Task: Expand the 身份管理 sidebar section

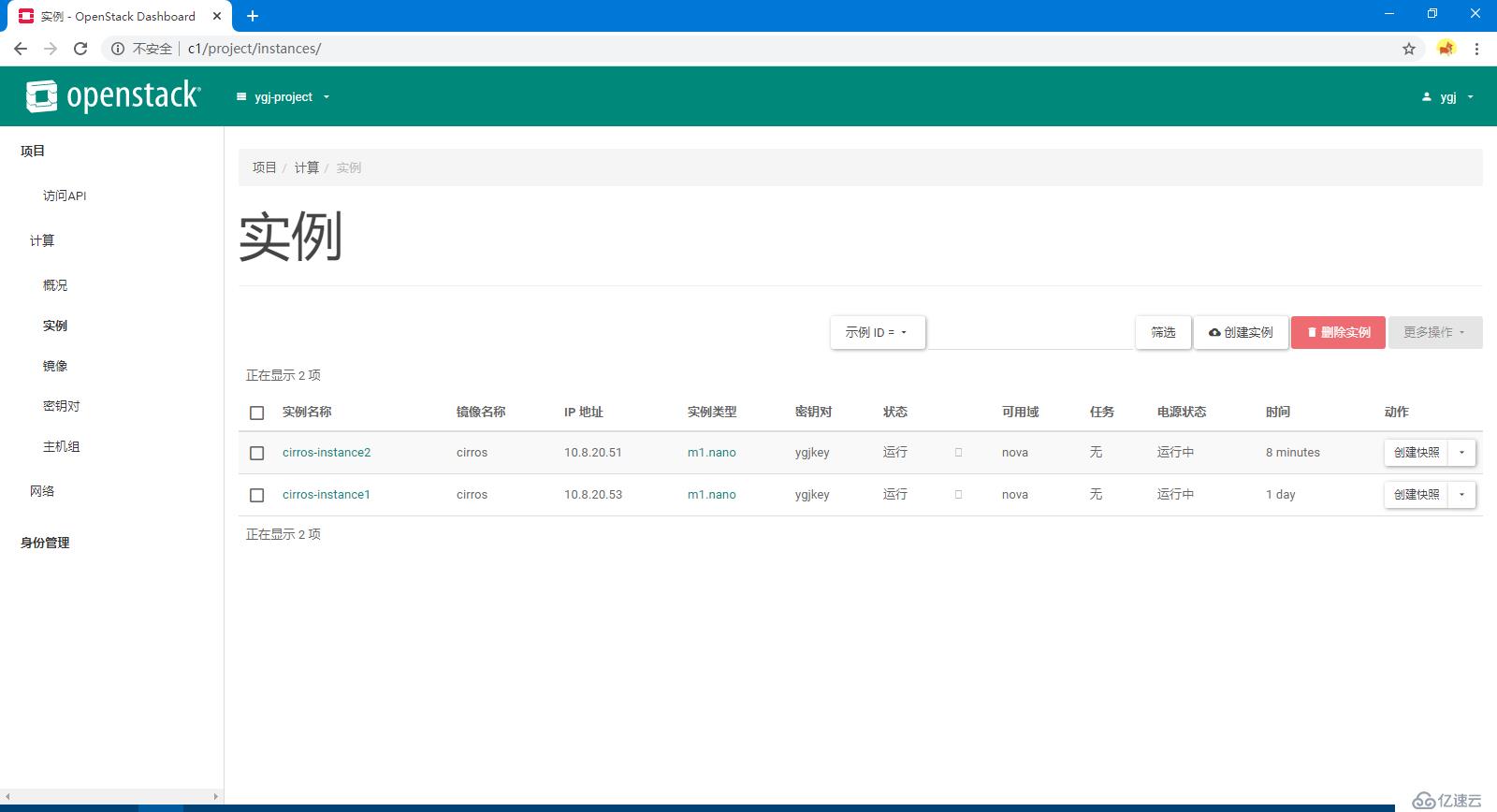Action: click(45, 543)
